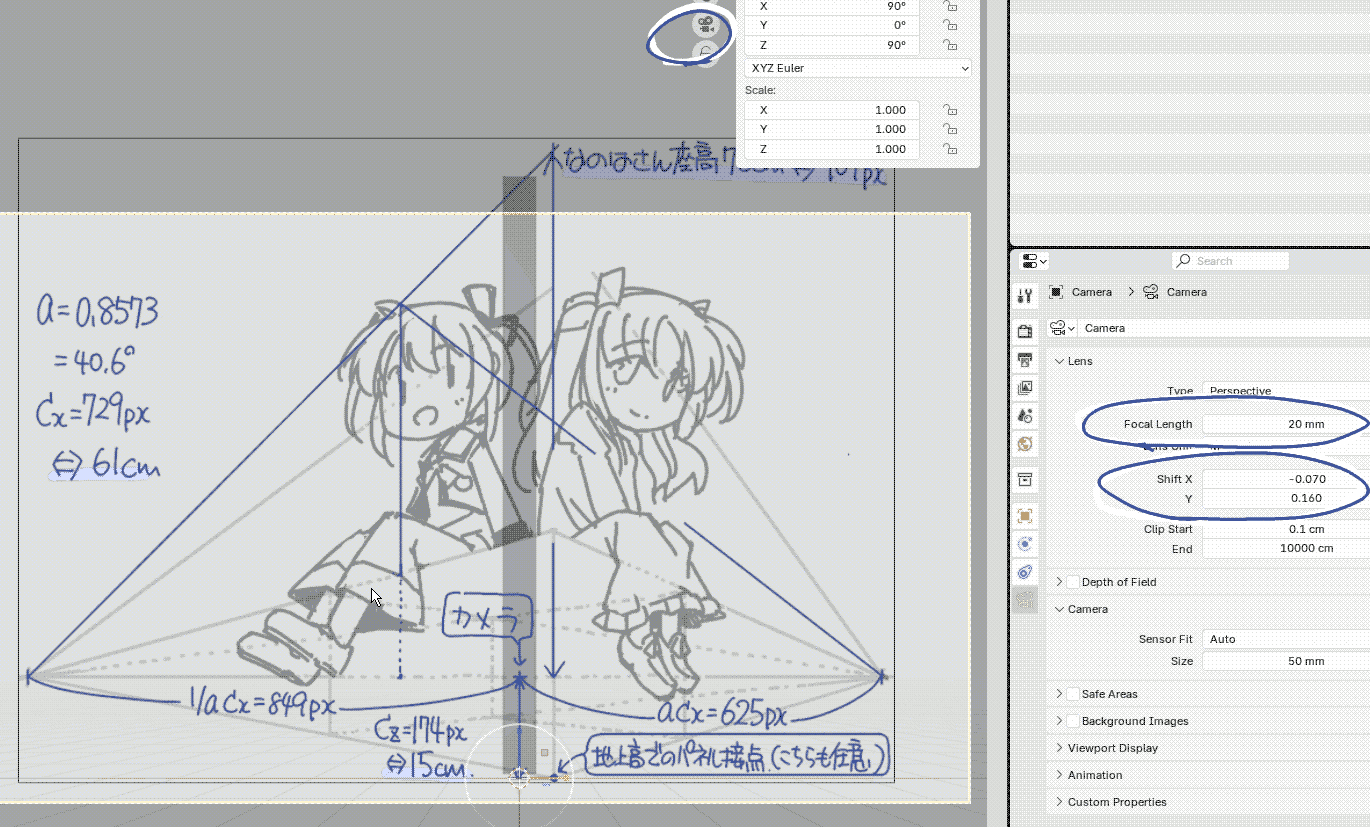Open the XYZ Euler rotation mode dropdown
The width and height of the screenshot is (1370, 827).
click(x=858, y=68)
